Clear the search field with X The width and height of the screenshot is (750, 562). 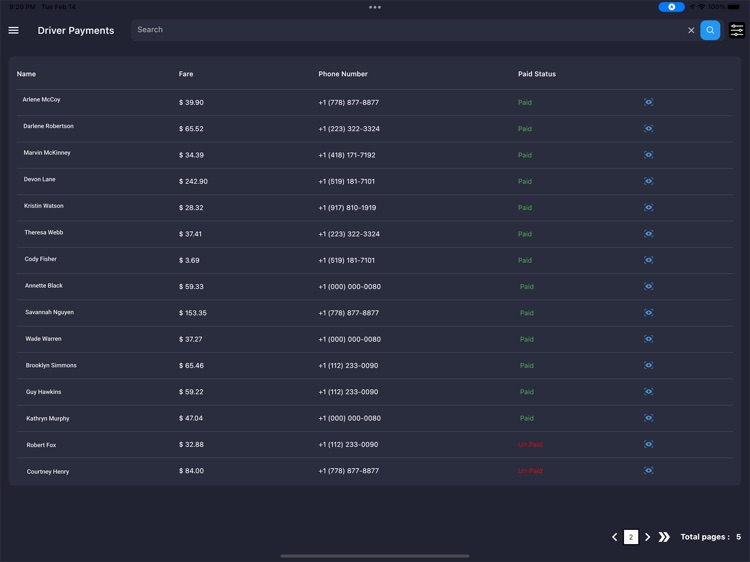691,30
